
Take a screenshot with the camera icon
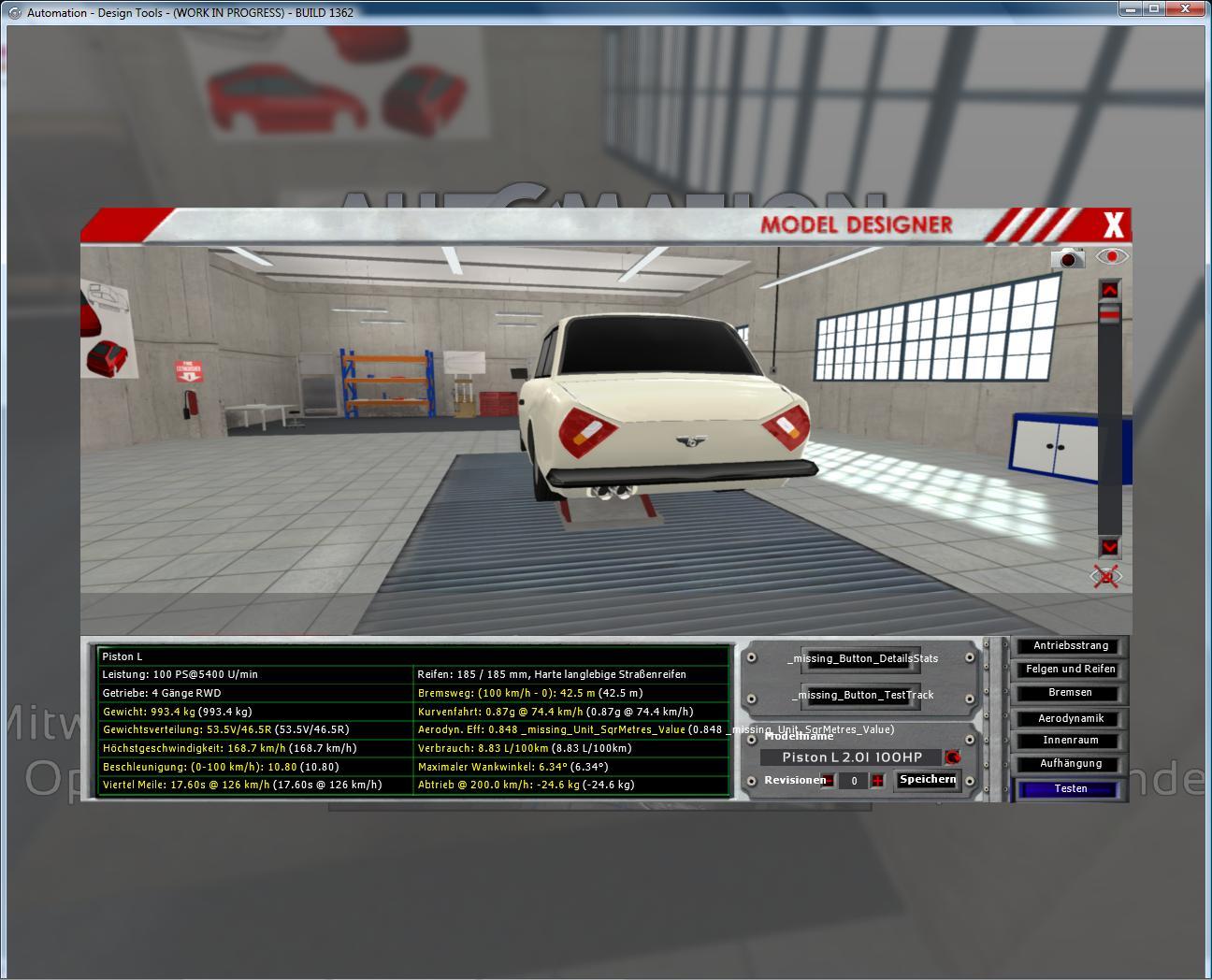pyautogui.click(x=1067, y=258)
